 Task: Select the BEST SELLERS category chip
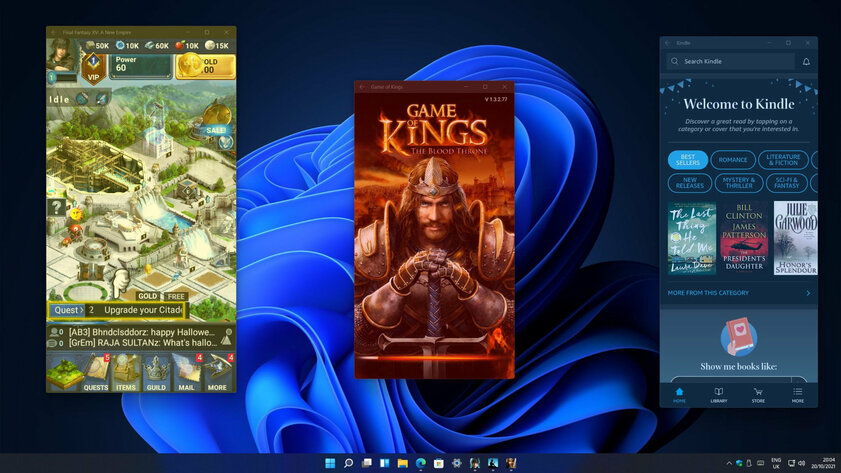click(x=688, y=160)
